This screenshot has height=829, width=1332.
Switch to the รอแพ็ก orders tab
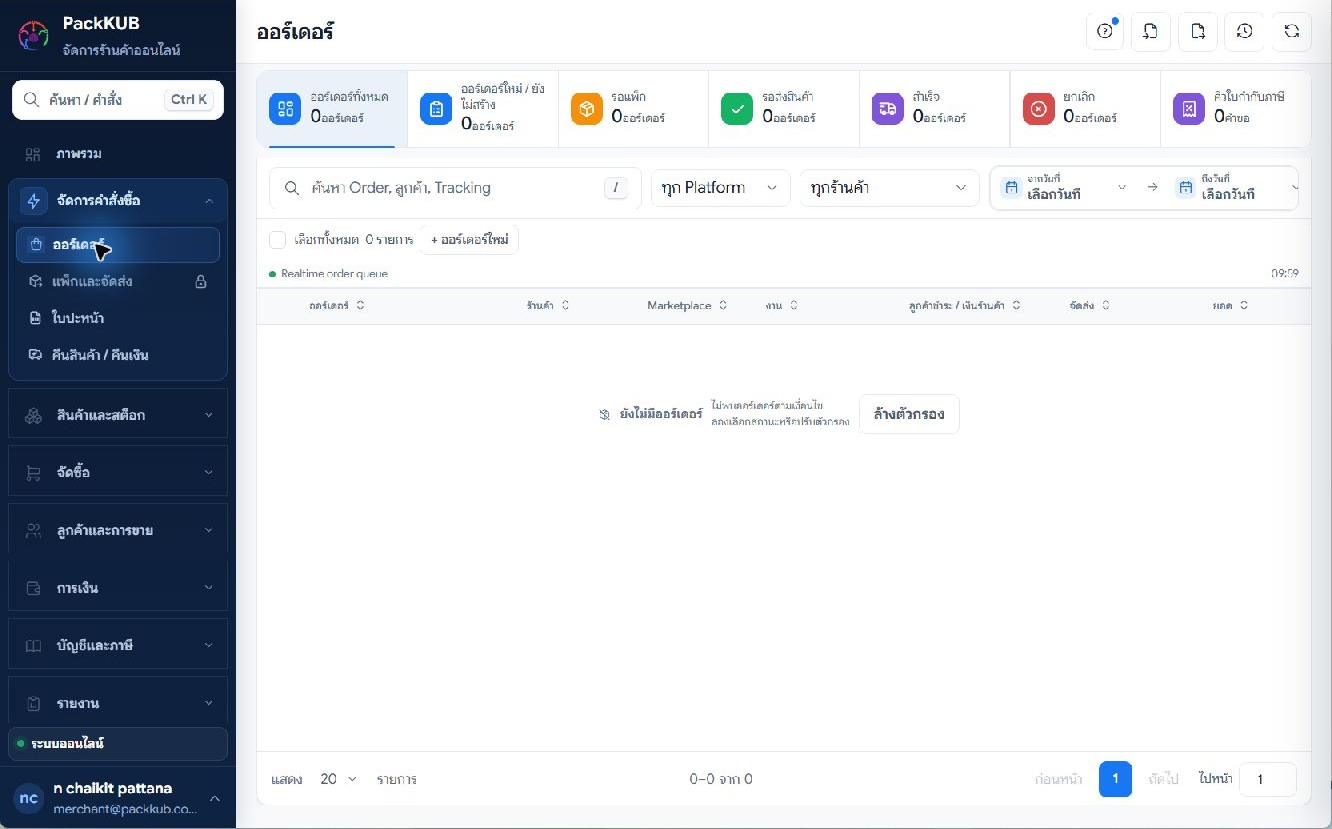[x=633, y=109]
